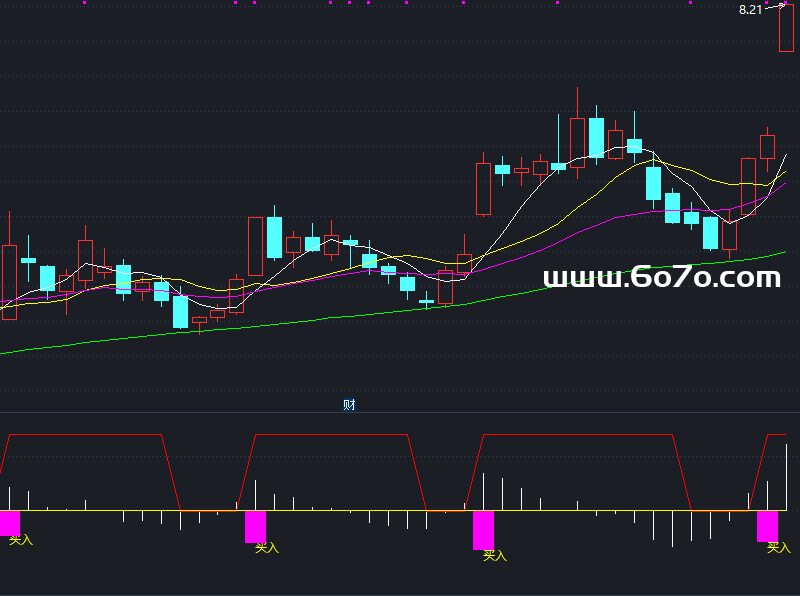Select the tallest white indicator bar at far right
Screen dimensions: 800x596
click(x=787, y=476)
